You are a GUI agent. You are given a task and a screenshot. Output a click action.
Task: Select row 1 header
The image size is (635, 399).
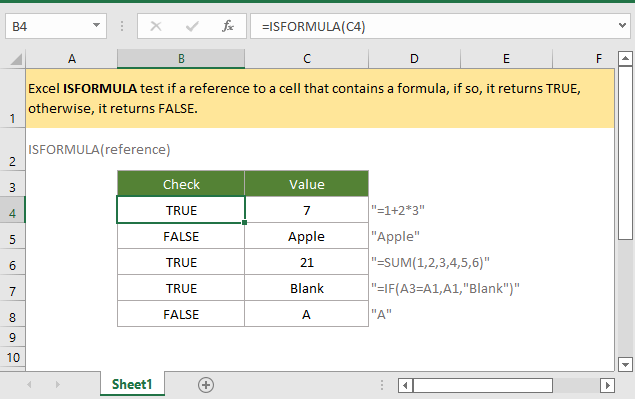tap(13, 98)
